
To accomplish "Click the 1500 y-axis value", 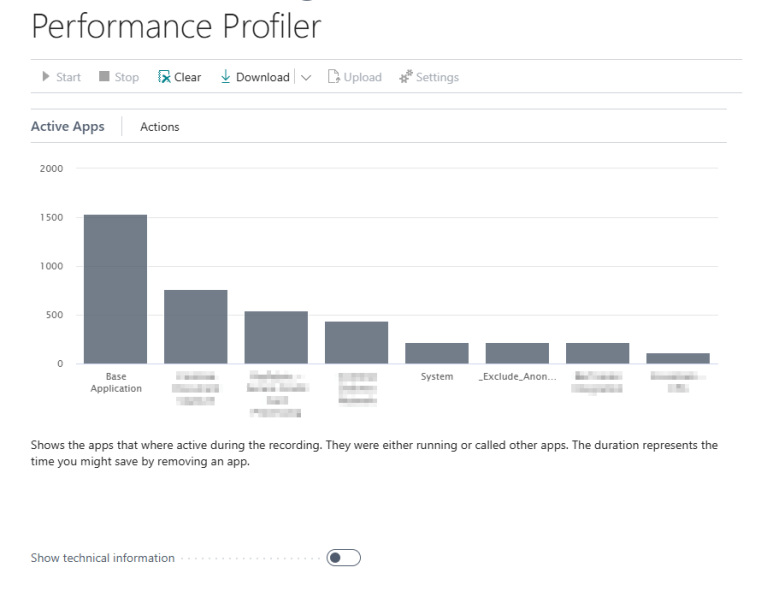I will click(x=51, y=217).
